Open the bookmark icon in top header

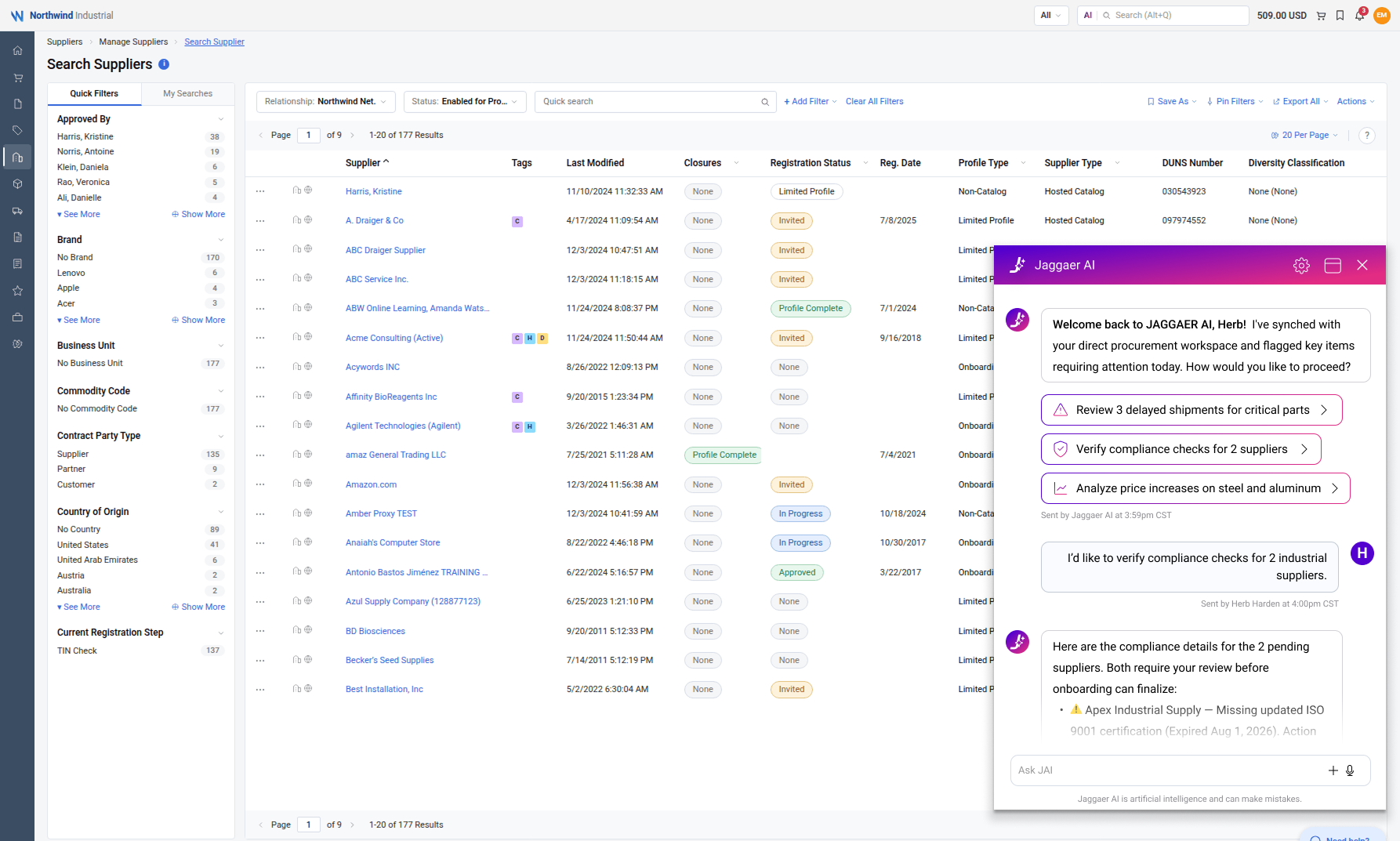(x=1340, y=16)
